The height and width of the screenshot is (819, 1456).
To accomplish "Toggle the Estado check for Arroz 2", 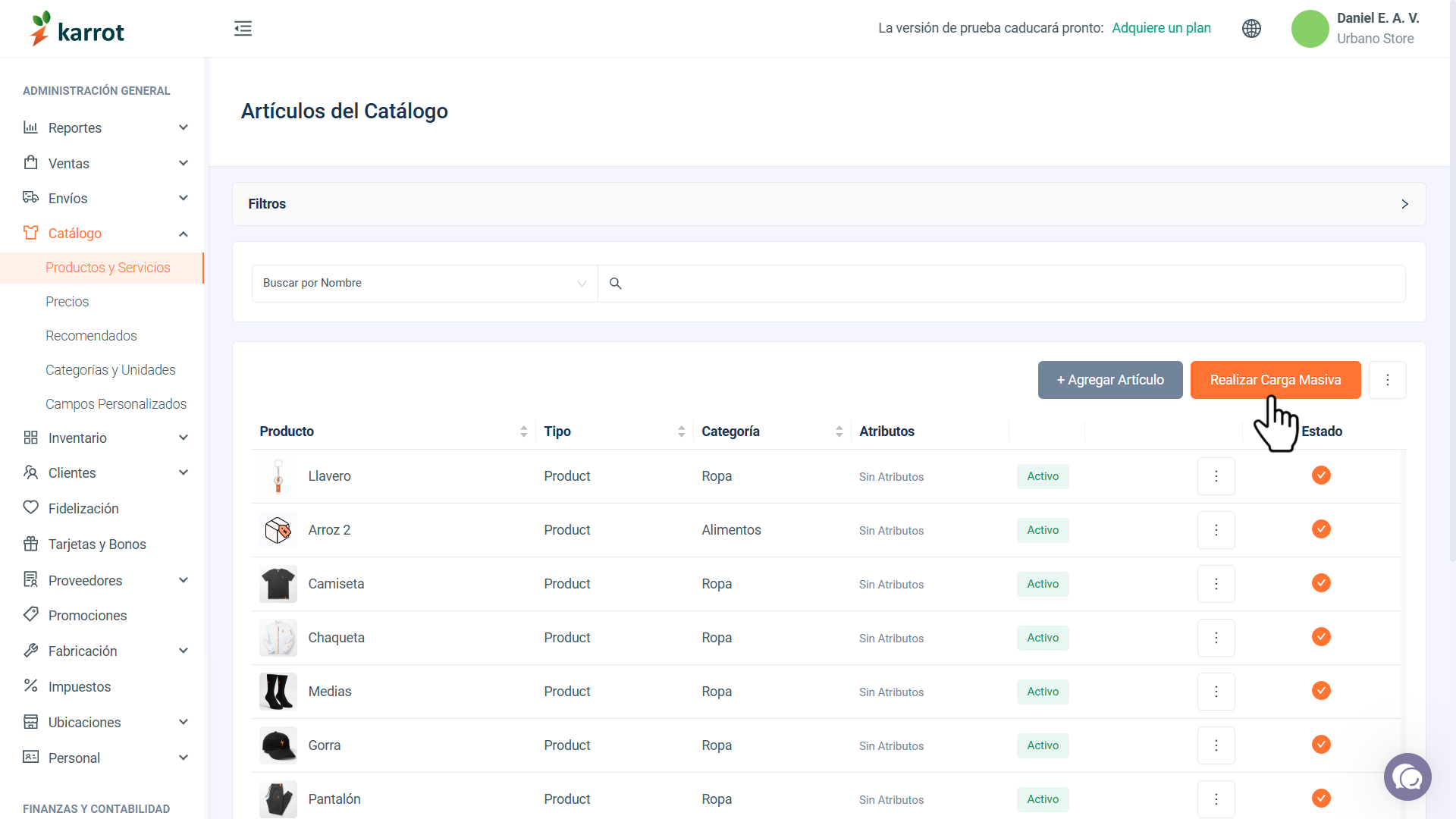I will tap(1321, 529).
